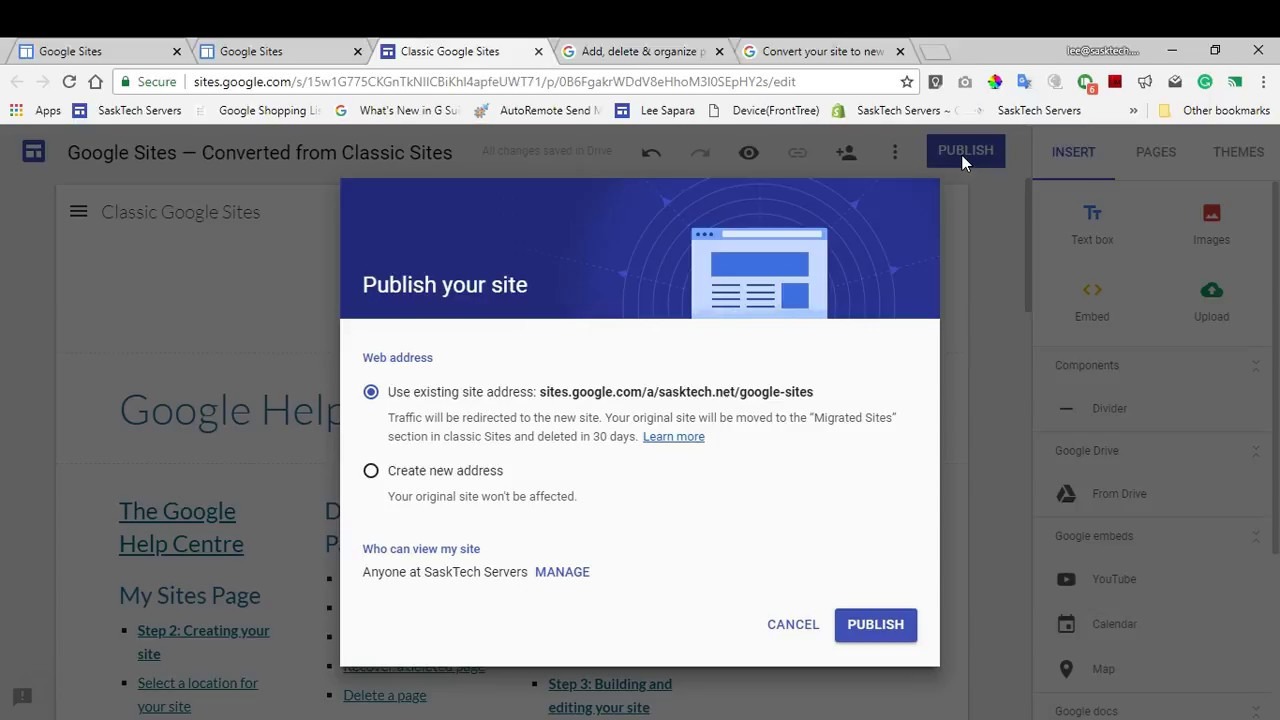Open hamburger menu beside Classic Google Sites
This screenshot has width=1280, height=720.
pos(79,212)
